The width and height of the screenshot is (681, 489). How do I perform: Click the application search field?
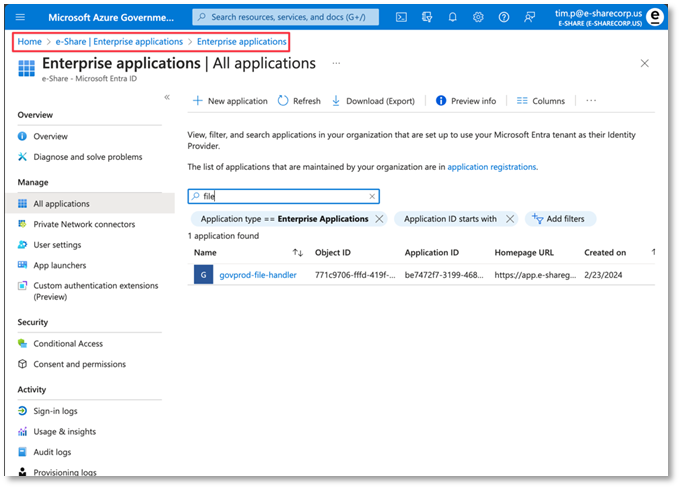(x=283, y=196)
